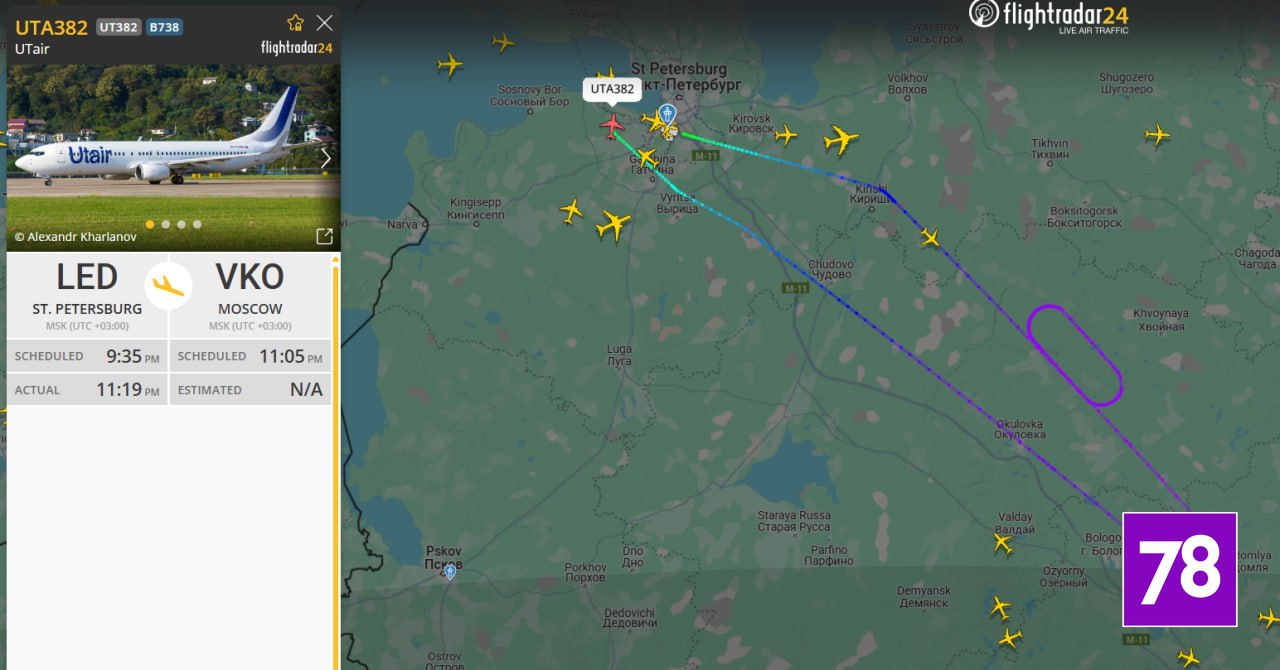The height and width of the screenshot is (670, 1280).
Task: Click the yellow plane near Tikhvin
Action: pos(1158,134)
